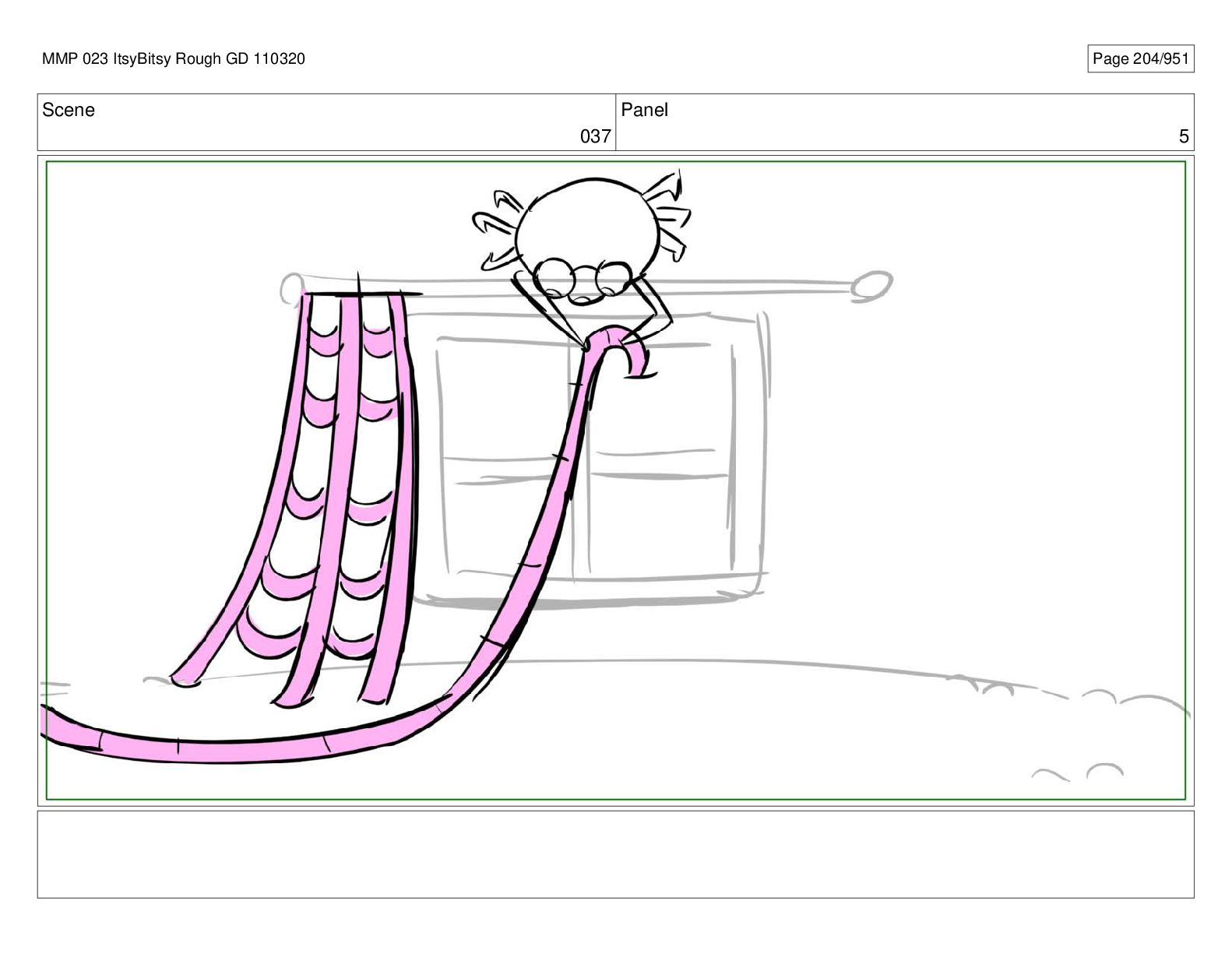Click the Panel label
Image resolution: width=1232 pixels, height=954 pixels.
pyautogui.click(x=644, y=110)
